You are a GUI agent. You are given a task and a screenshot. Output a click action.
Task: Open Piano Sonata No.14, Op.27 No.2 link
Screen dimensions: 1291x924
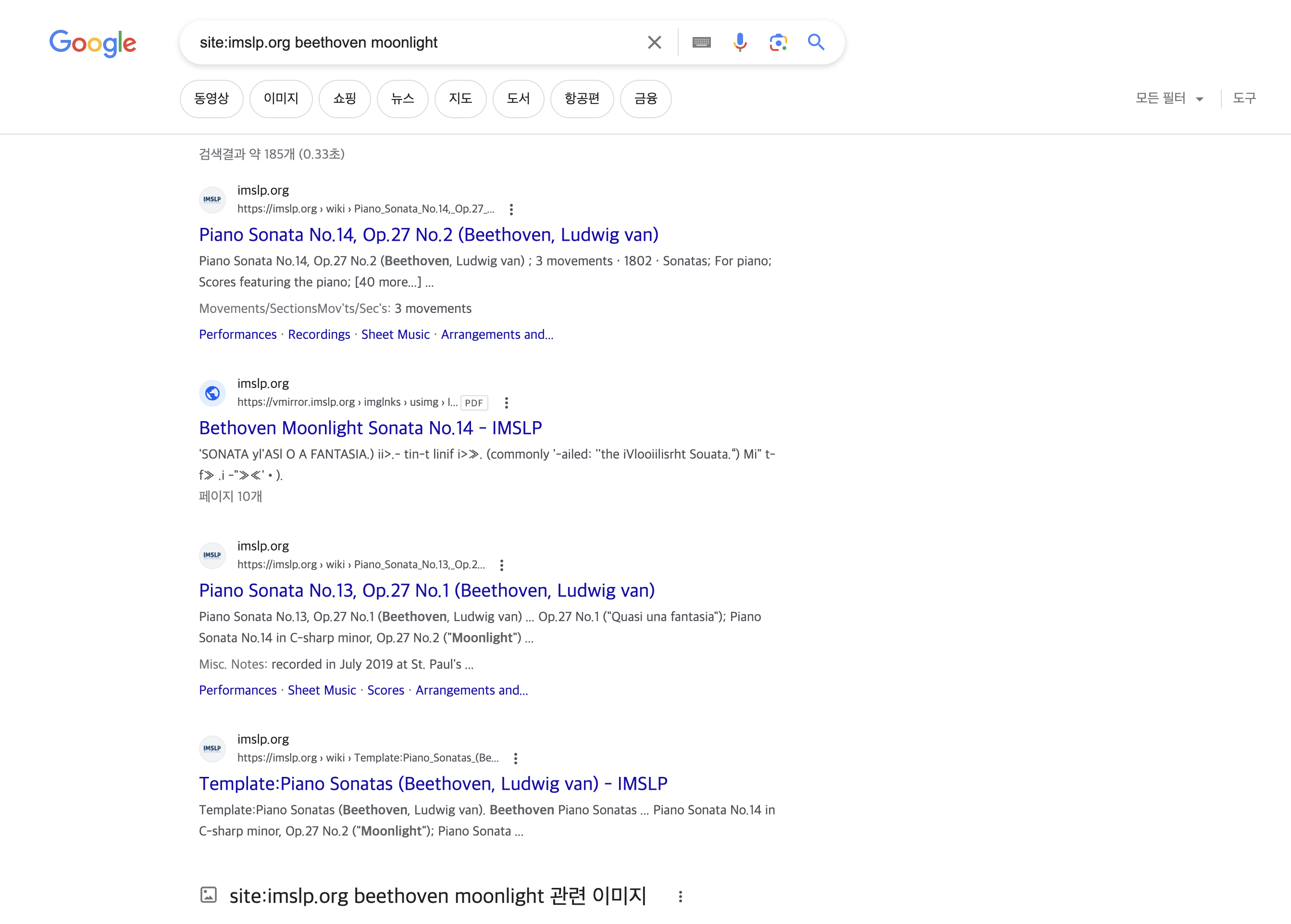(429, 235)
